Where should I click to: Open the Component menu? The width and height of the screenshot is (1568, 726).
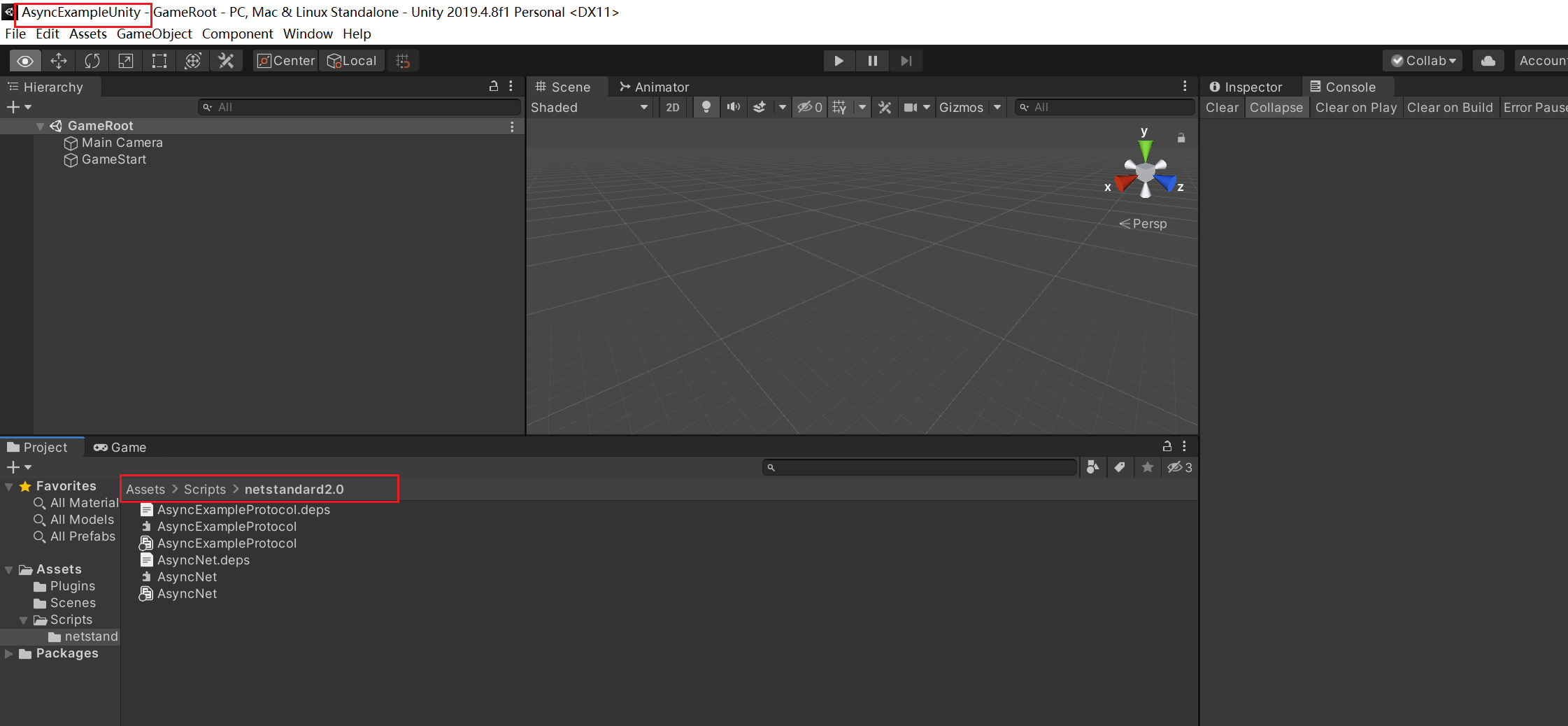(237, 34)
